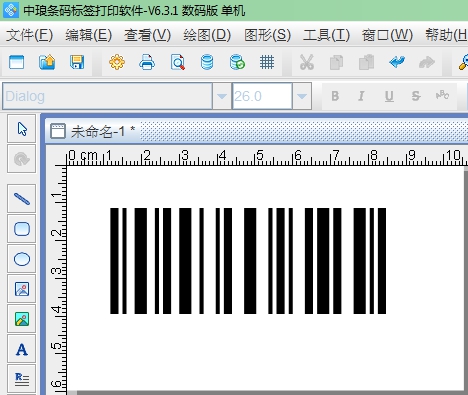Open the 窗口(W) menu

coord(387,35)
